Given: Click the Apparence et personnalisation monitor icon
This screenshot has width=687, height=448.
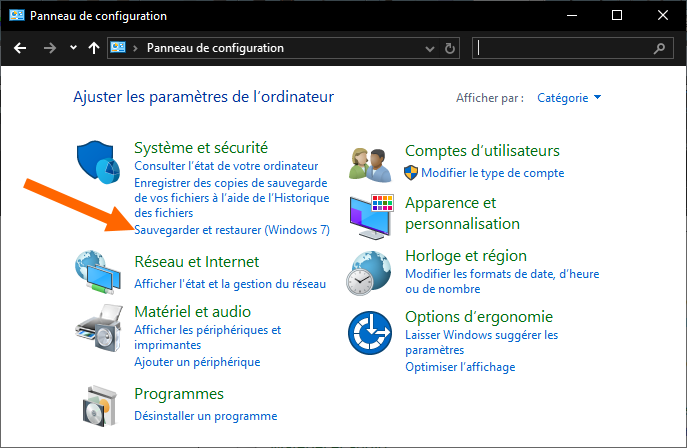Looking at the screenshot, I should click(369, 216).
